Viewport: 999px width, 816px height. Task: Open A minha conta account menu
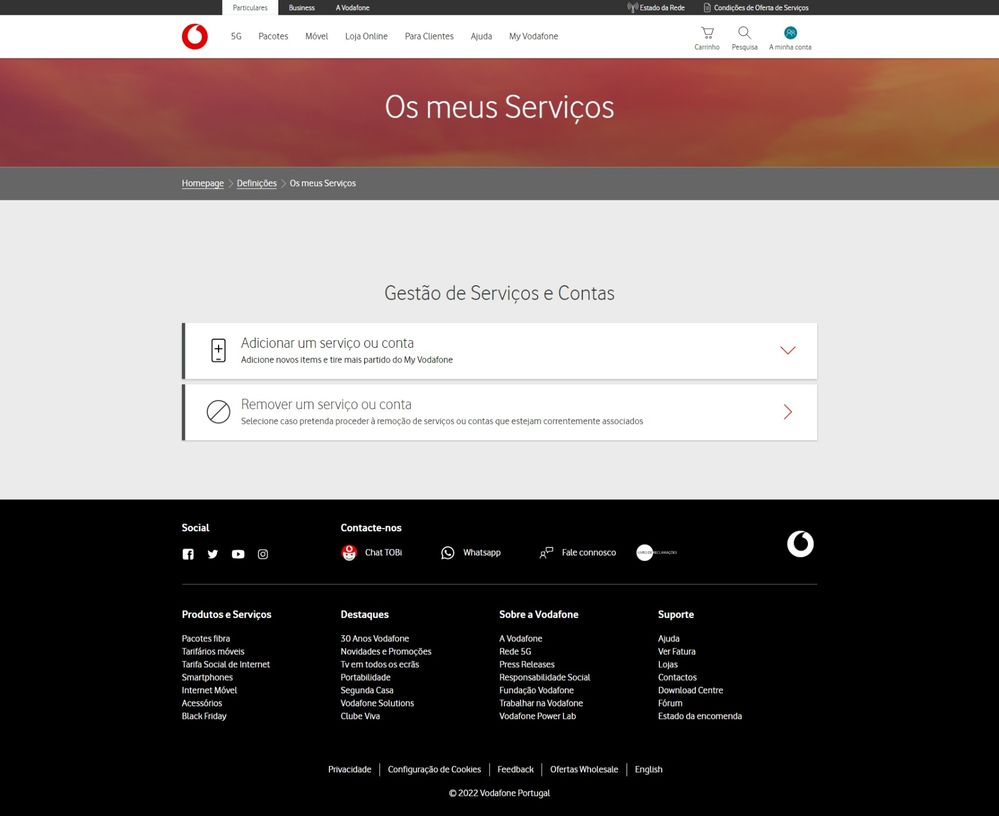pyautogui.click(x=789, y=37)
